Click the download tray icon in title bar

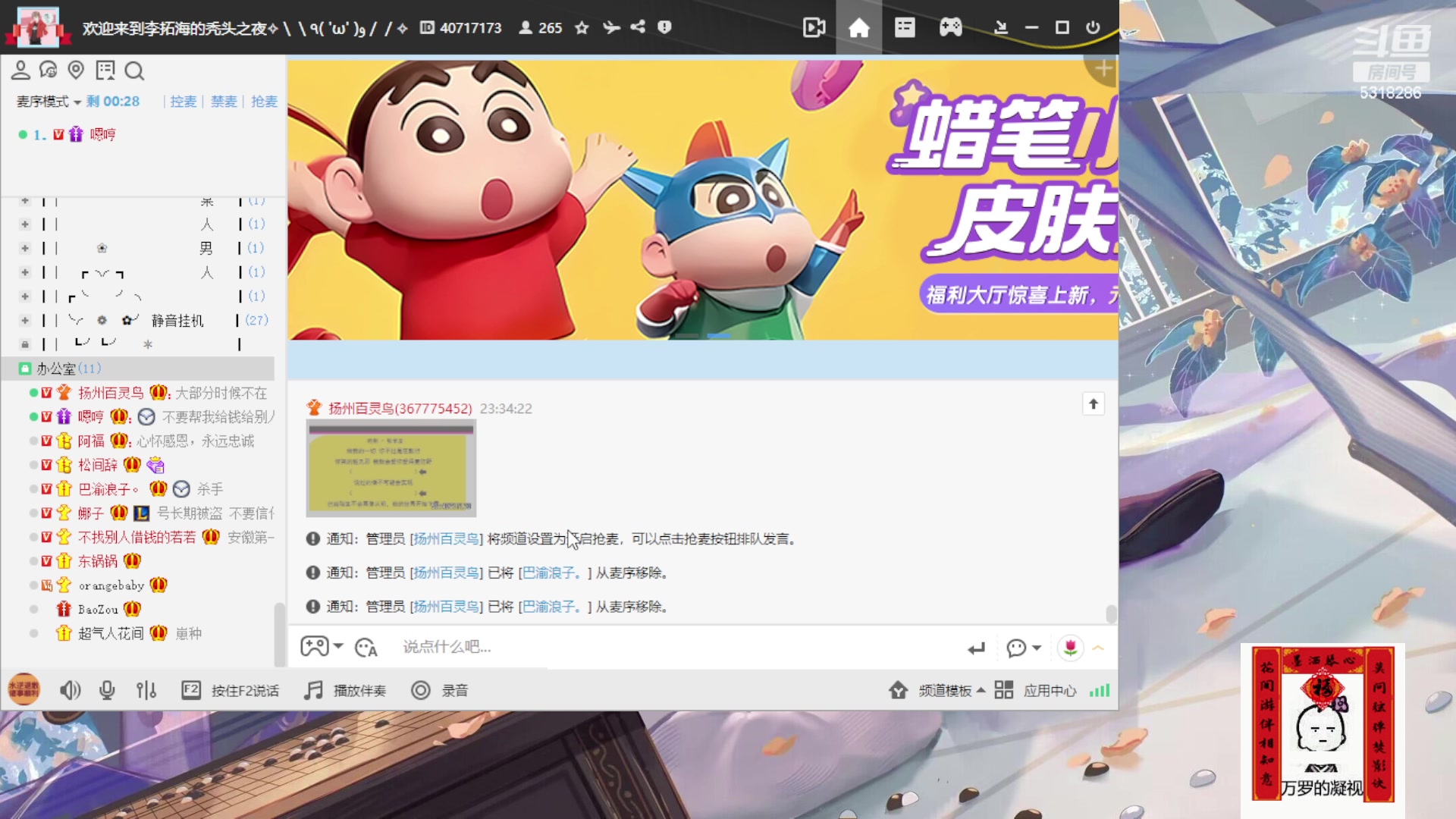pos(1000,28)
